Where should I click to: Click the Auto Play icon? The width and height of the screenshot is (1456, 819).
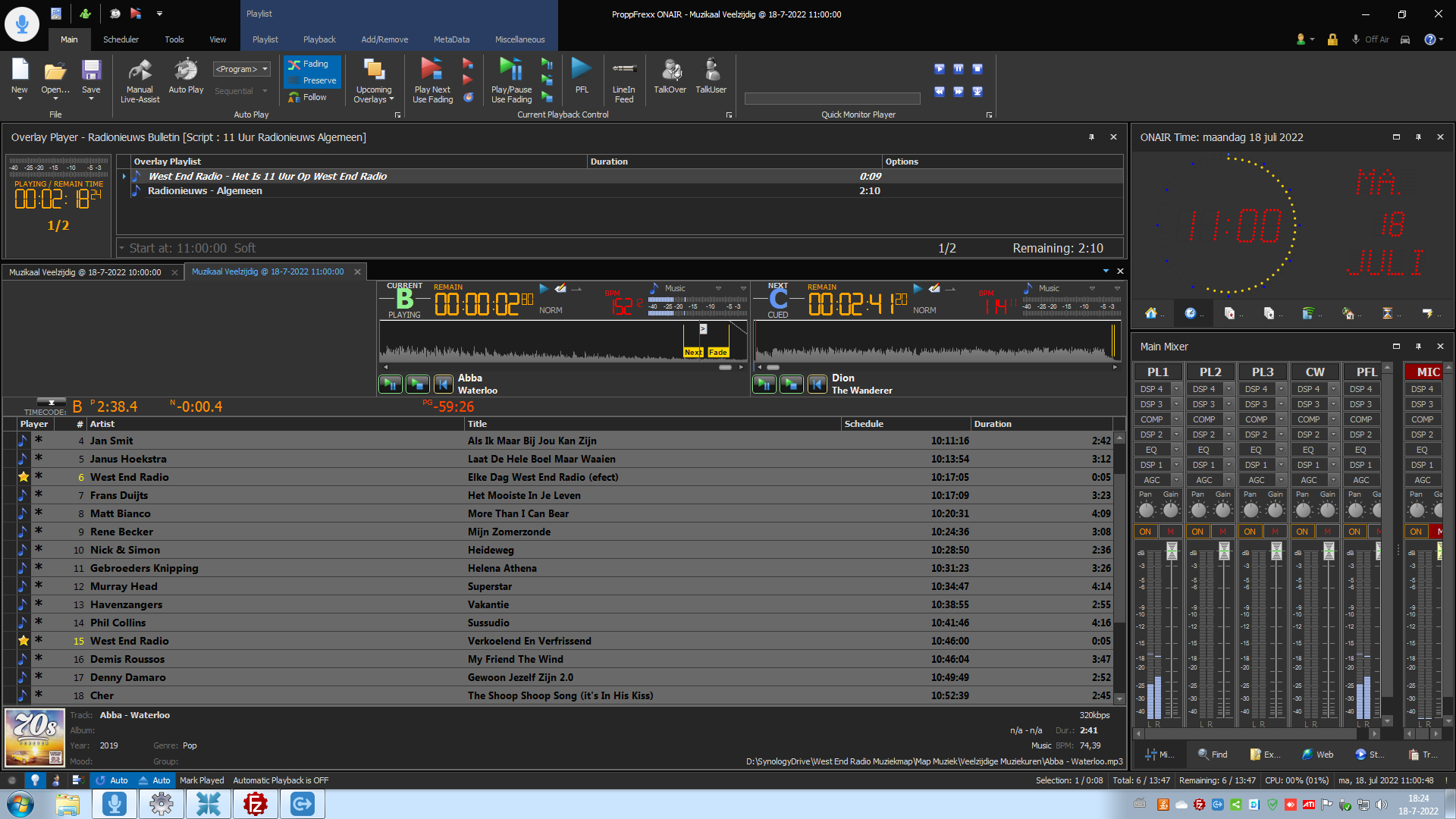[x=186, y=76]
